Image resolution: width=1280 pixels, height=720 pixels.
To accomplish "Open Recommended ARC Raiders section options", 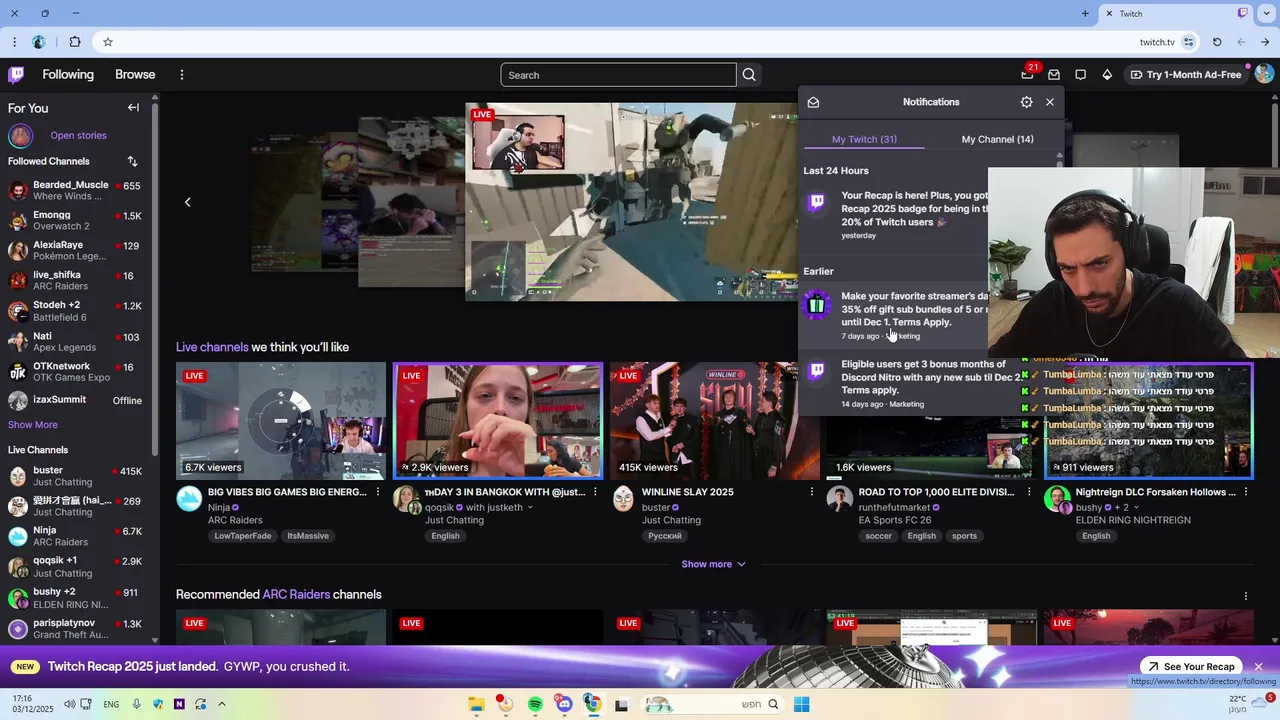I will coord(1246,595).
